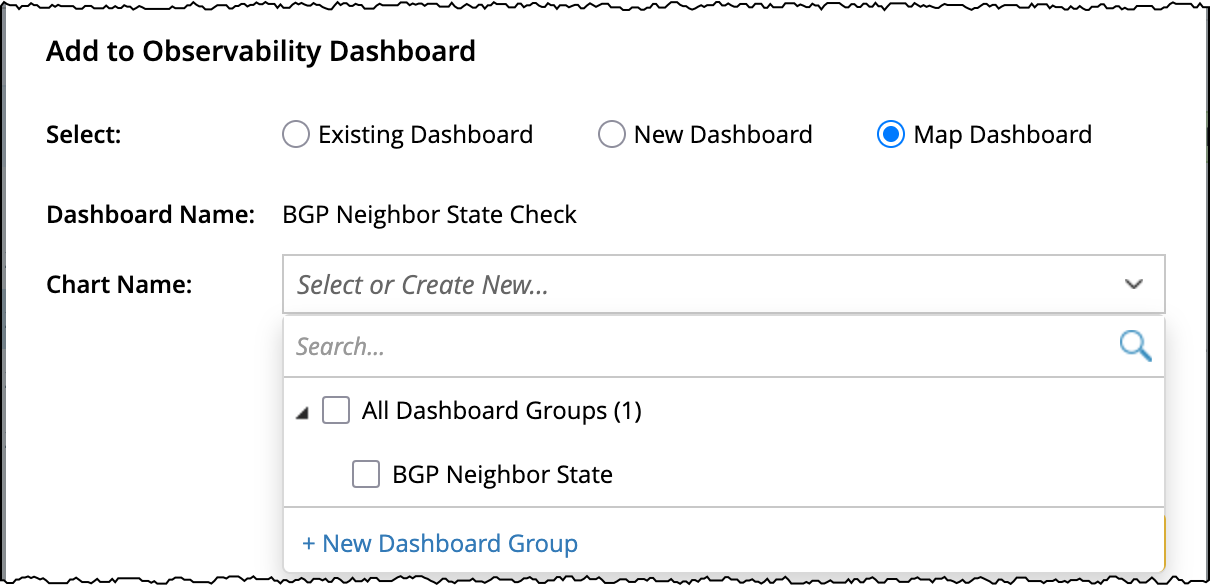Collapse the All Dashboard Groups tree triangle
1210x586 pixels.
coord(303,413)
